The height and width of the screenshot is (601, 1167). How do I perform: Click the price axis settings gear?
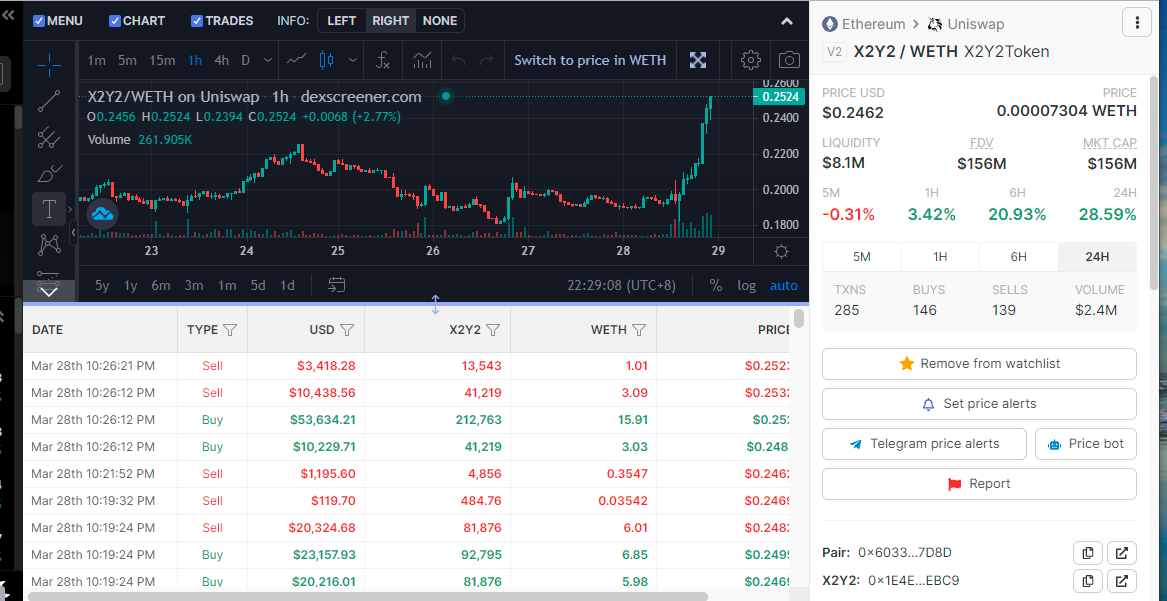pyautogui.click(x=781, y=251)
